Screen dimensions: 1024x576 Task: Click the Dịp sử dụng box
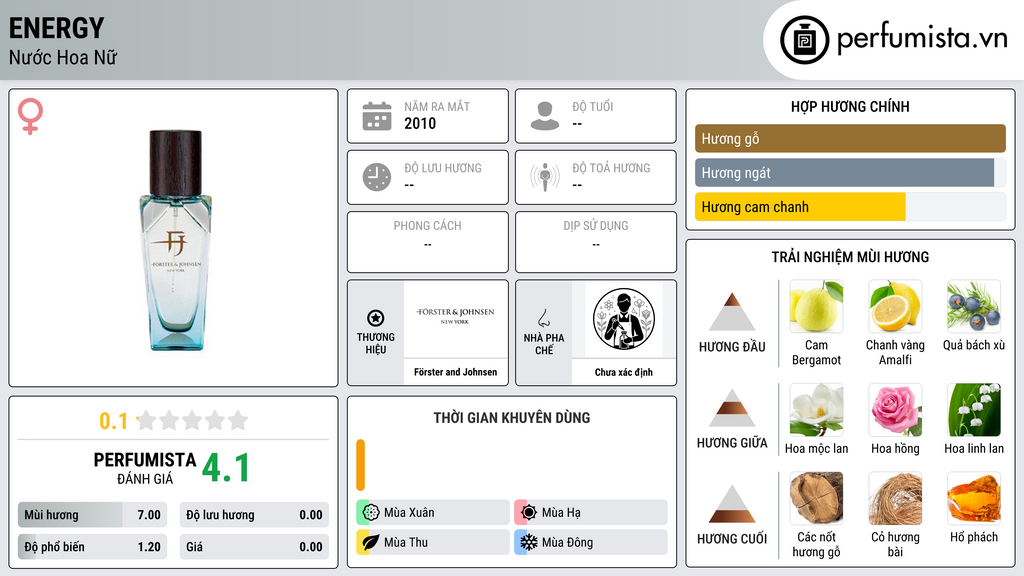click(596, 242)
